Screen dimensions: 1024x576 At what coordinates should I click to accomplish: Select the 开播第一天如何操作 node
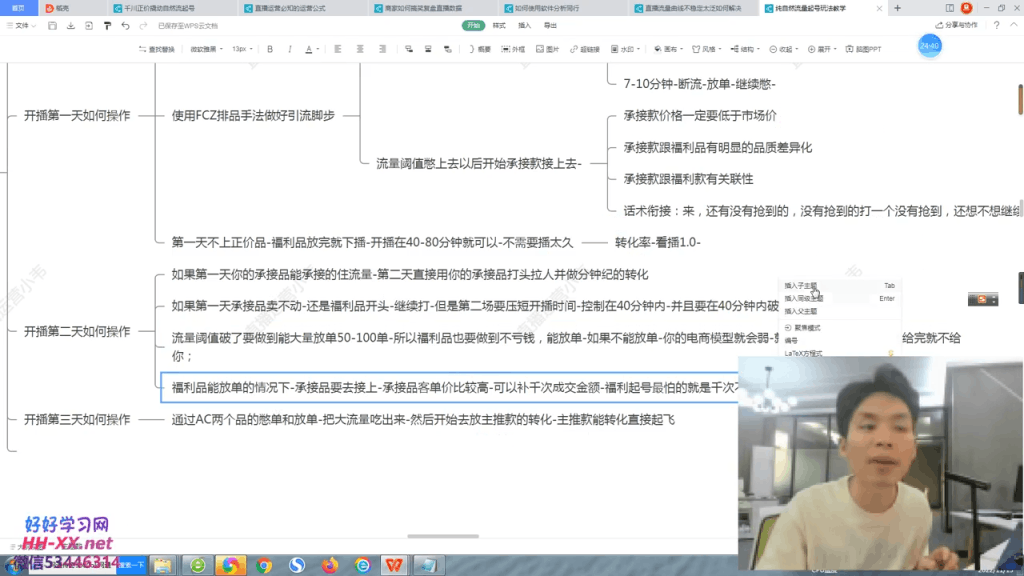point(77,116)
